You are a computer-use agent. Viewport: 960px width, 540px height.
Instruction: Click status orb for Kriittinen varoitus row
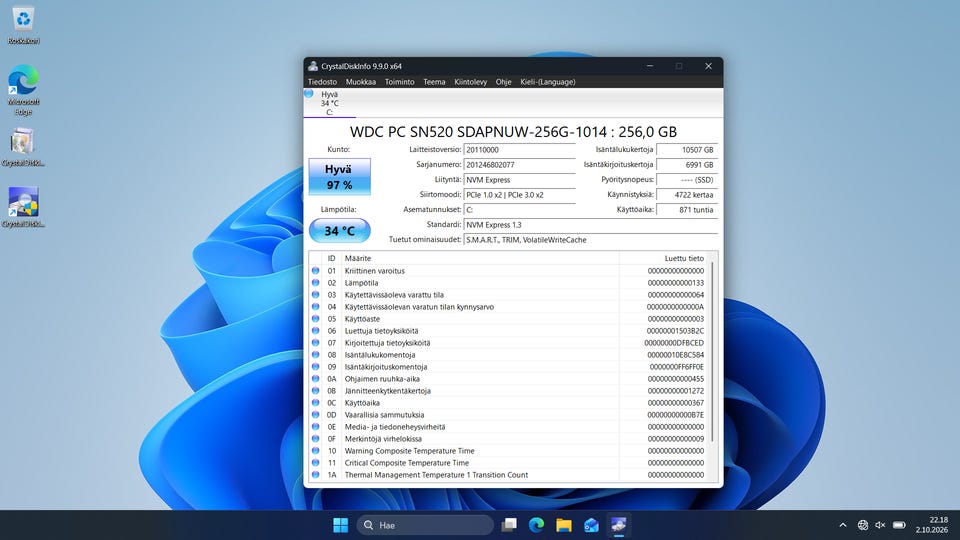pos(315,271)
